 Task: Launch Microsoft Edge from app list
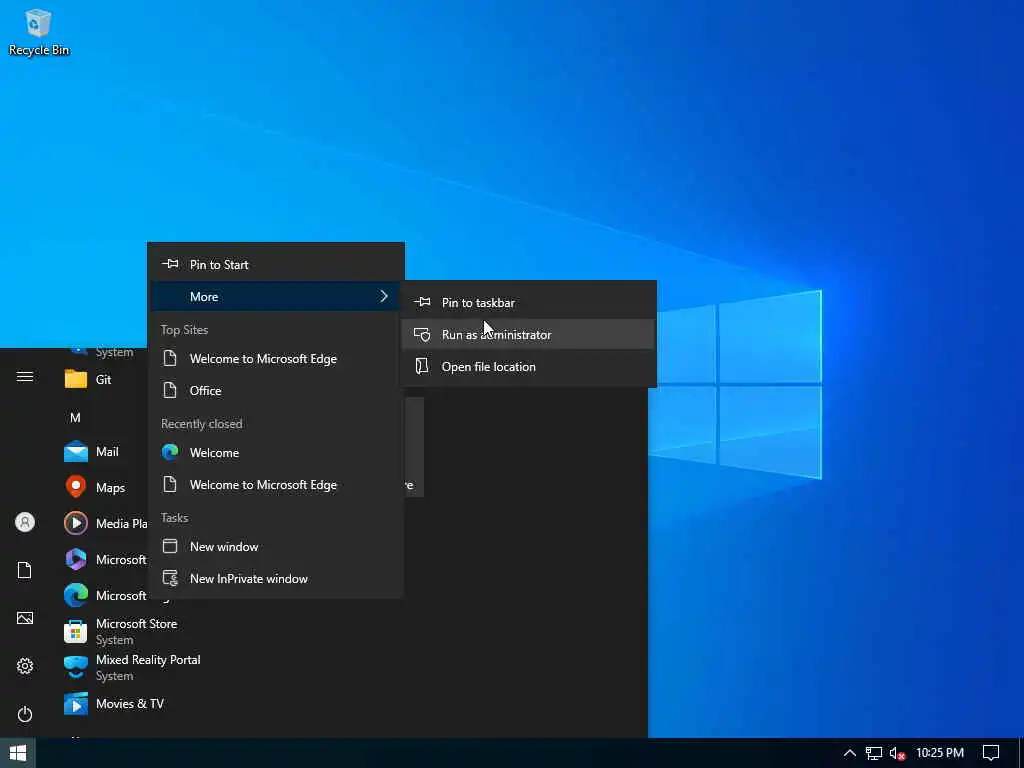[104, 596]
